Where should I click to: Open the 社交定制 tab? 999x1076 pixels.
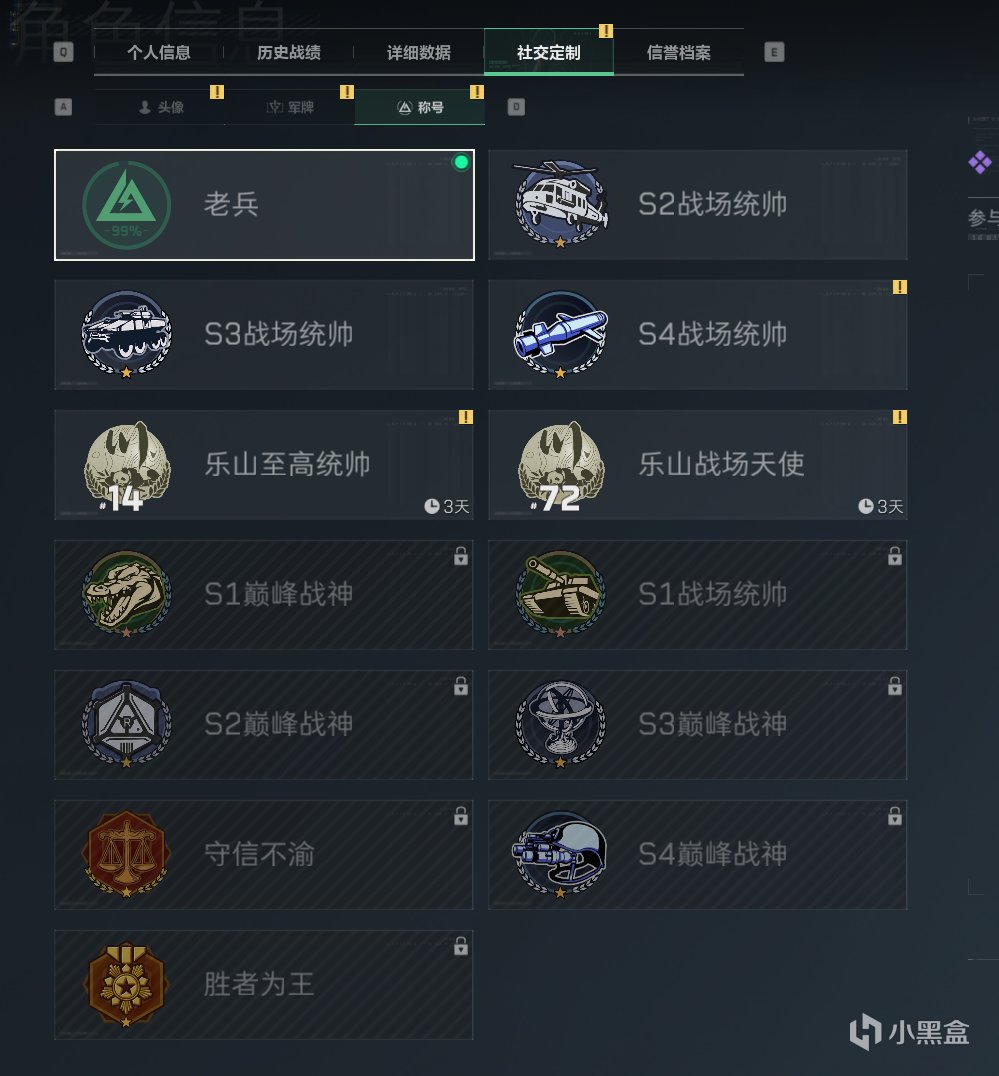tap(548, 52)
